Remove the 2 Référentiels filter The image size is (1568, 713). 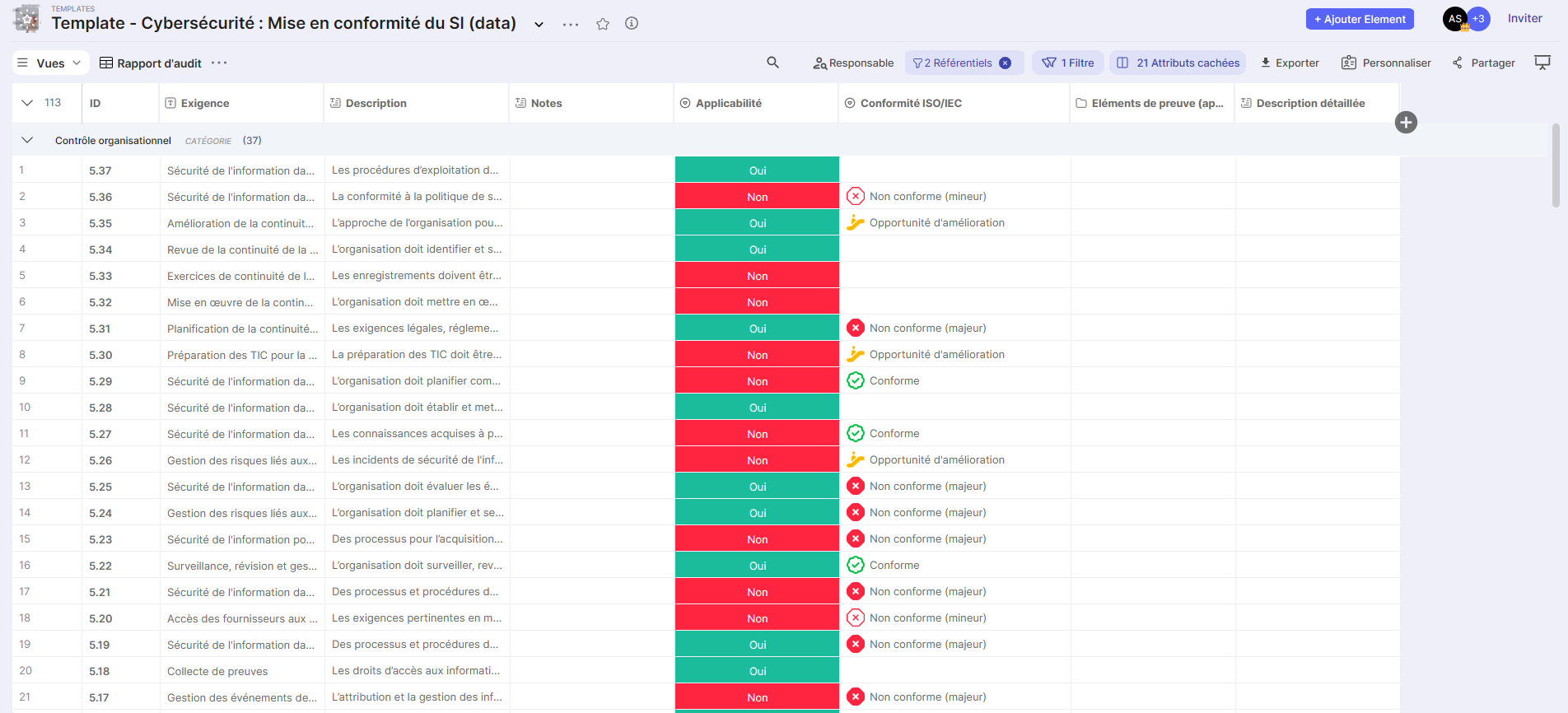[x=1006, y=63]
